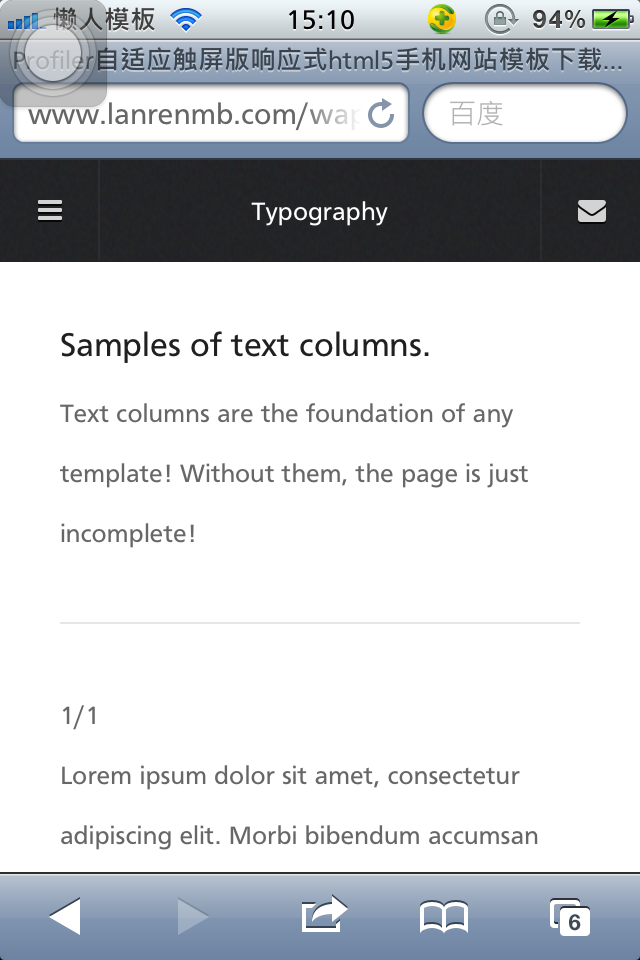
Task: Tap the green status bar app icon
Action: tap(442, 19)
